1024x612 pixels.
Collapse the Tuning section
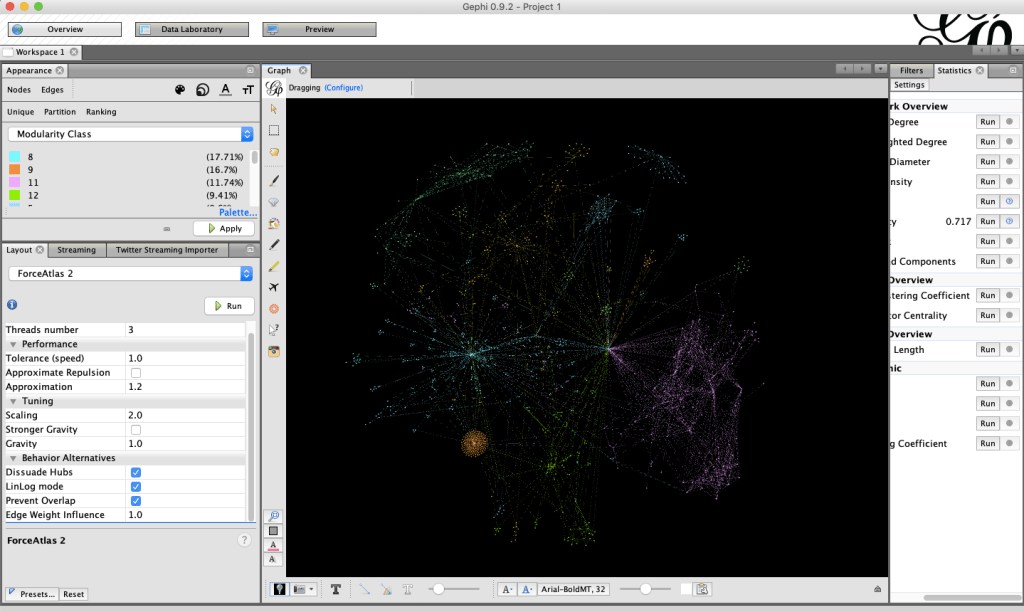[x=13, y=401]
